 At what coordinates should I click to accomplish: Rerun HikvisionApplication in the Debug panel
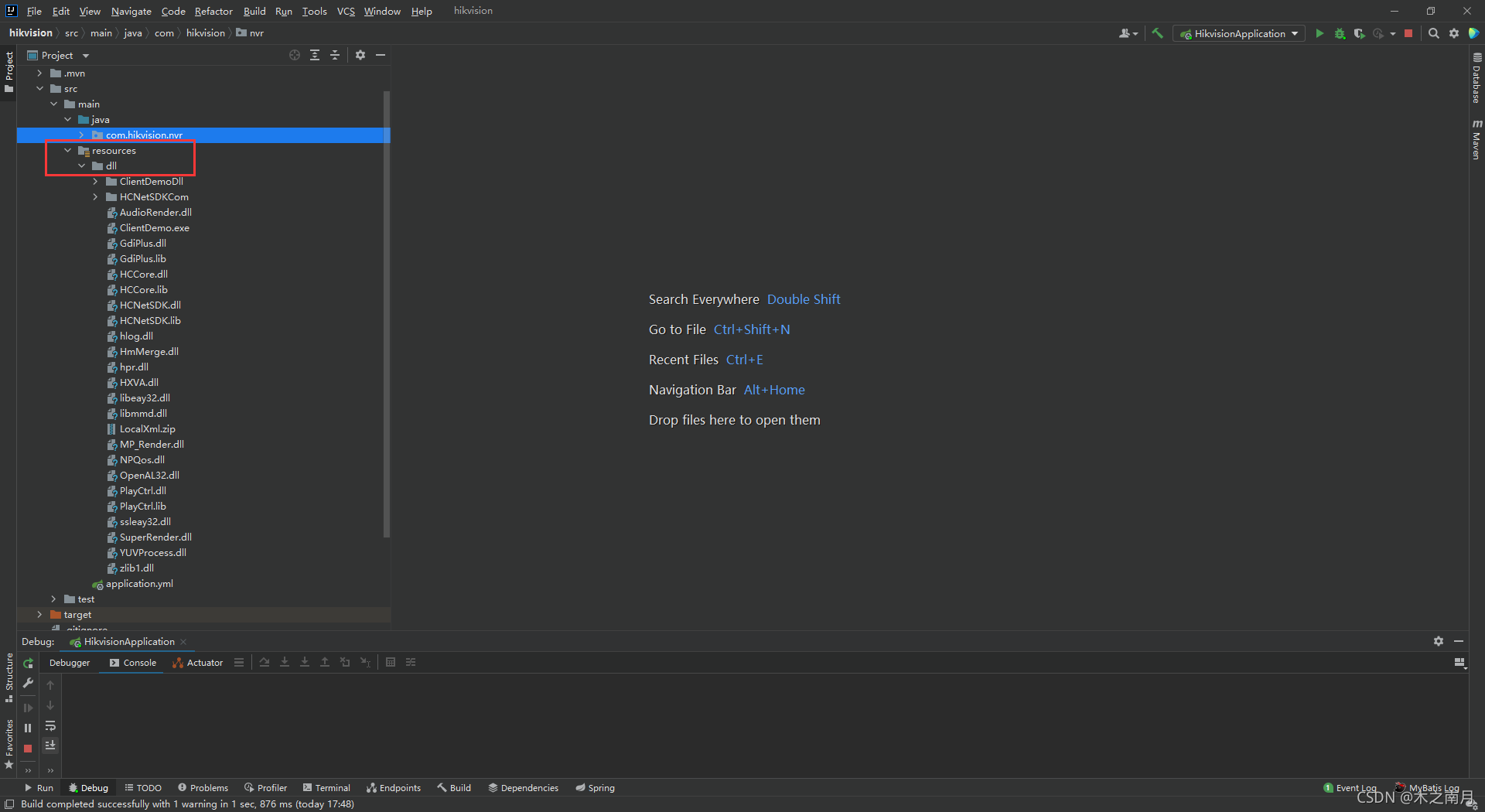point(28,663)
